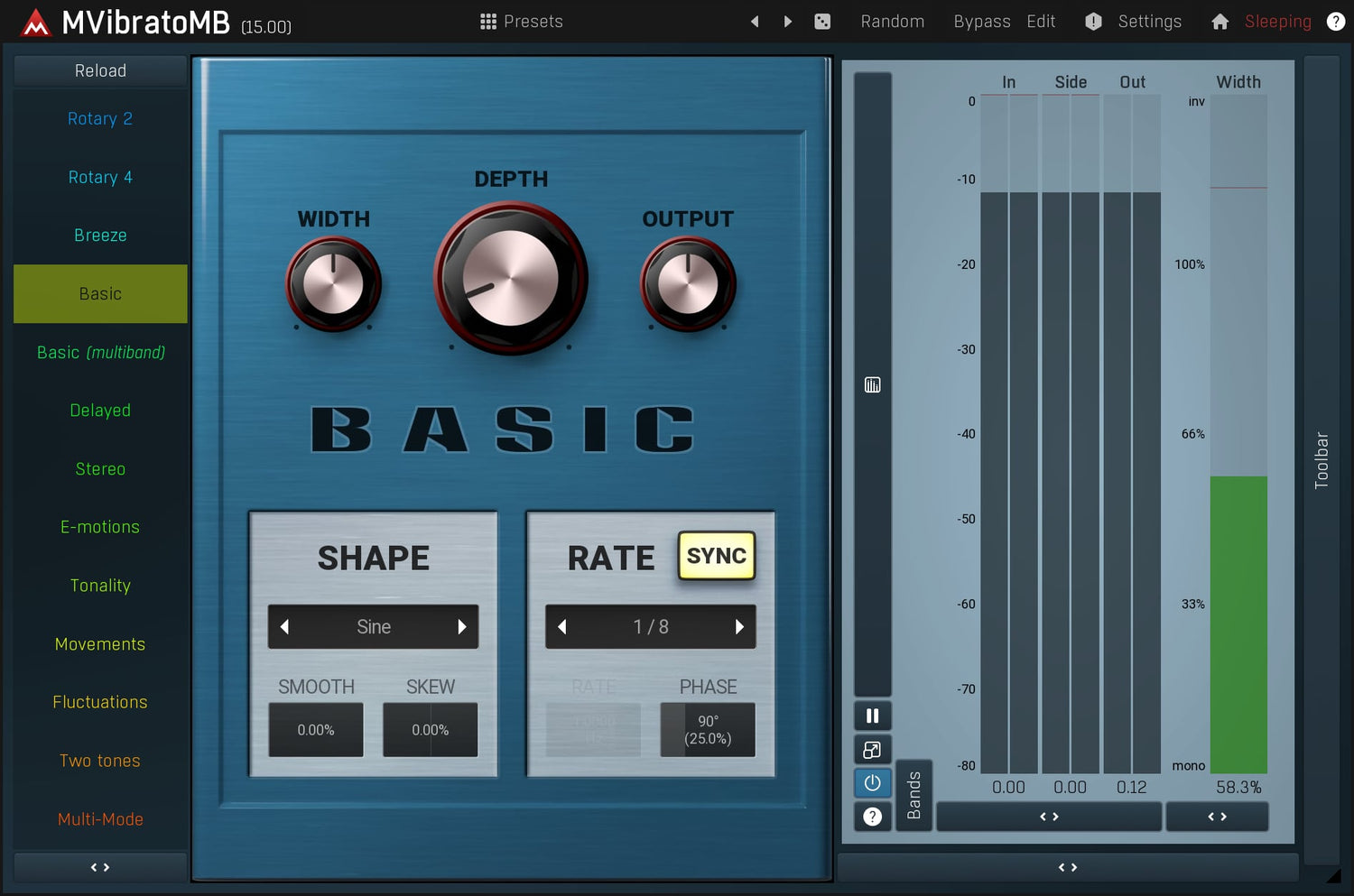Image resolution: width=1354 pixels, height=896 pixels.
Task: Click the random dice icon in top bar
Action: (822, 22)
